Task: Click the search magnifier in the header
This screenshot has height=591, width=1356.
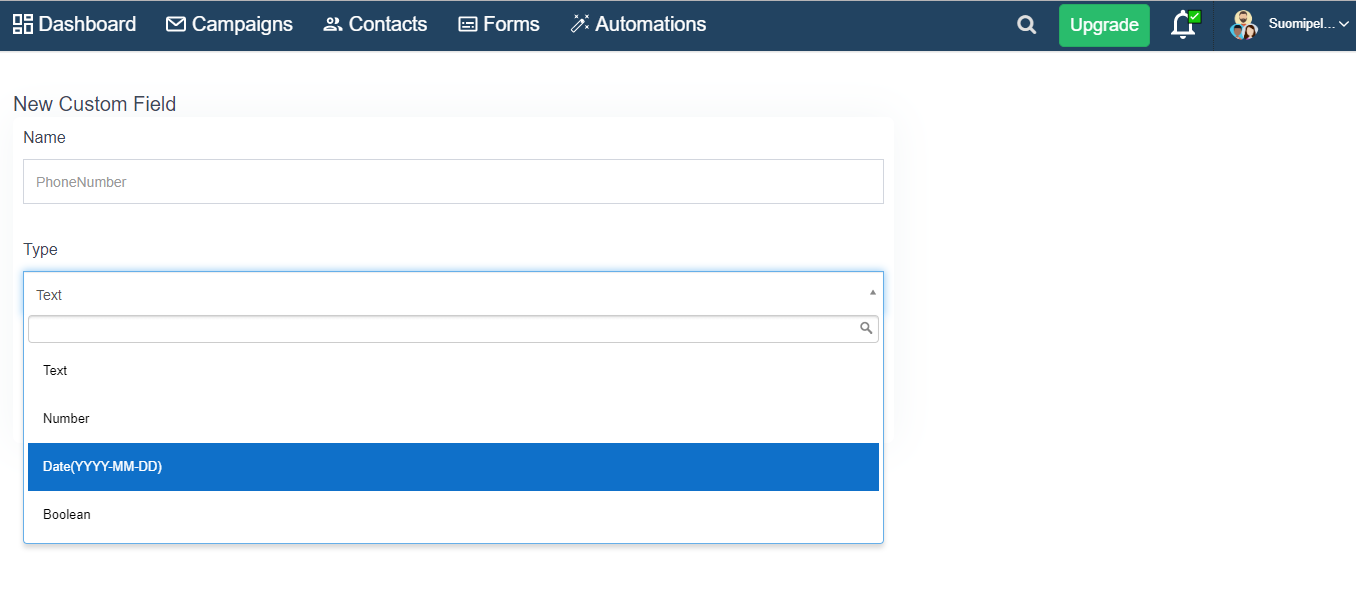Action: coord(1026,25)
